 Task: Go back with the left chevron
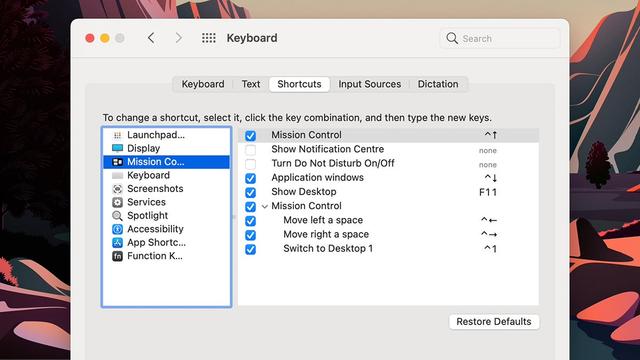pos(151,38)
